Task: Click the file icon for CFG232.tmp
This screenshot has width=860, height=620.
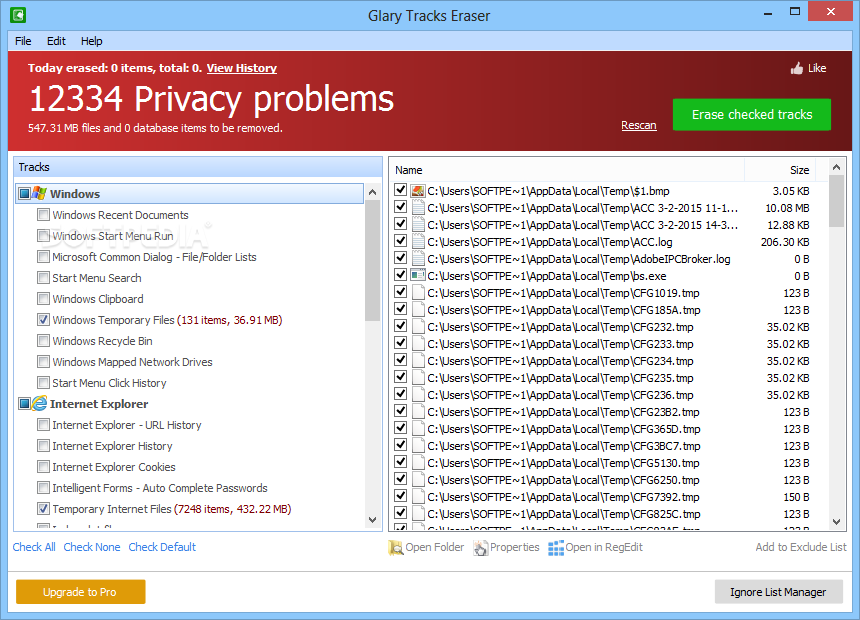Action: 418,326
